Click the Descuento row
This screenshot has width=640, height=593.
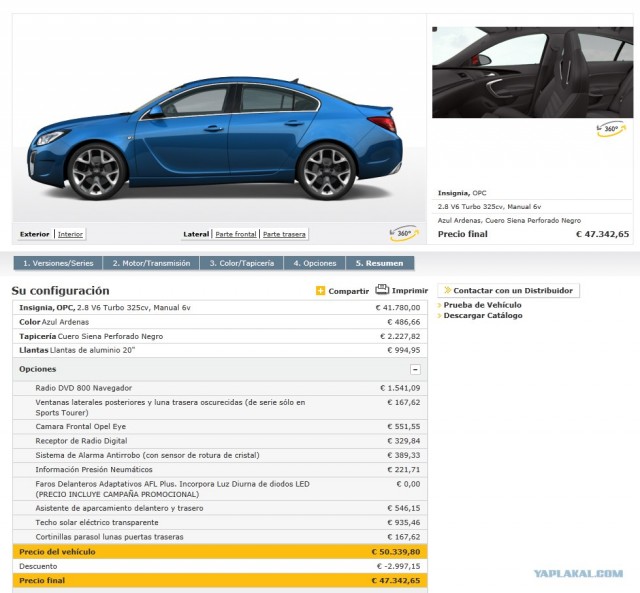coord(220,566)
